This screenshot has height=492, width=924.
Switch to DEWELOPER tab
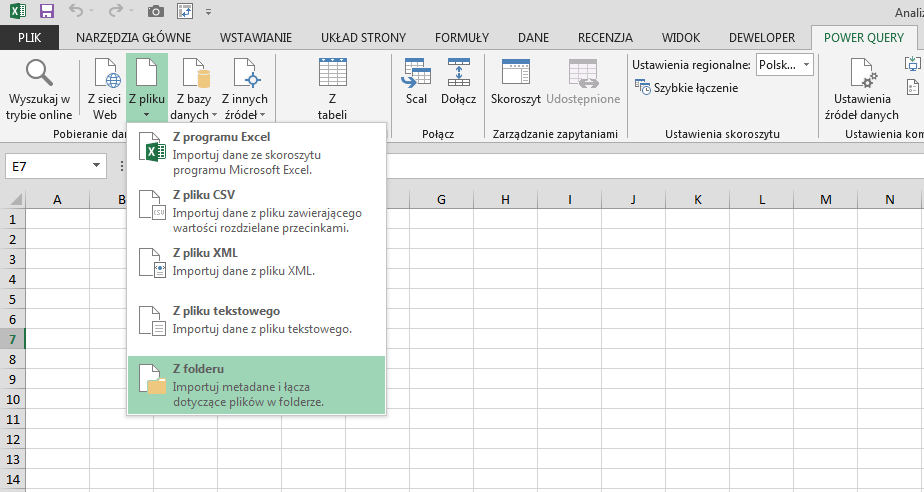click(x=762, y=38)
